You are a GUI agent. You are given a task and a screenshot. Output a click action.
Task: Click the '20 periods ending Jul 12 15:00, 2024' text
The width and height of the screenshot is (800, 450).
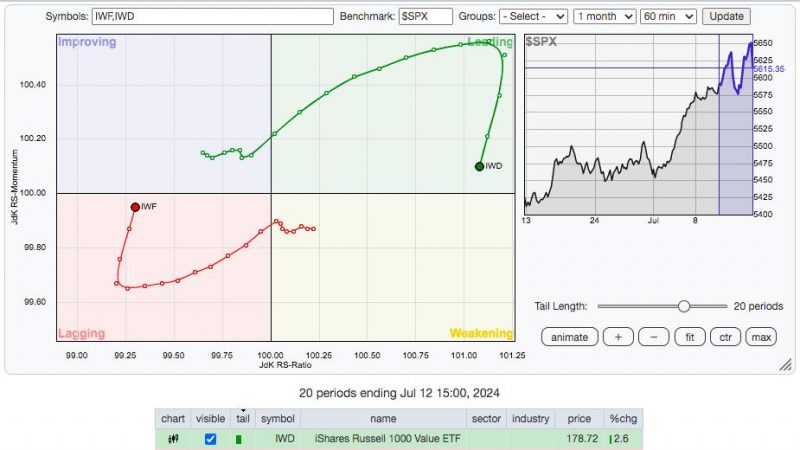coord(399,393)
